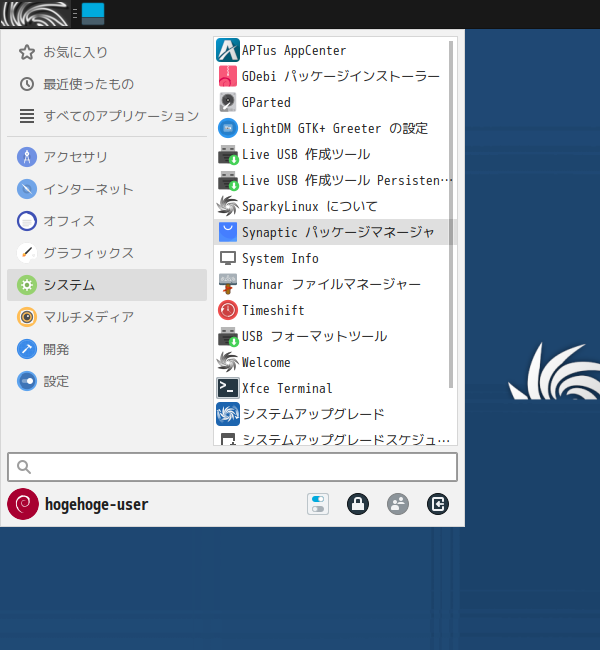Click 'Welcome' text entry
Viewport: 600px width, 650px height.
point(266,362)
